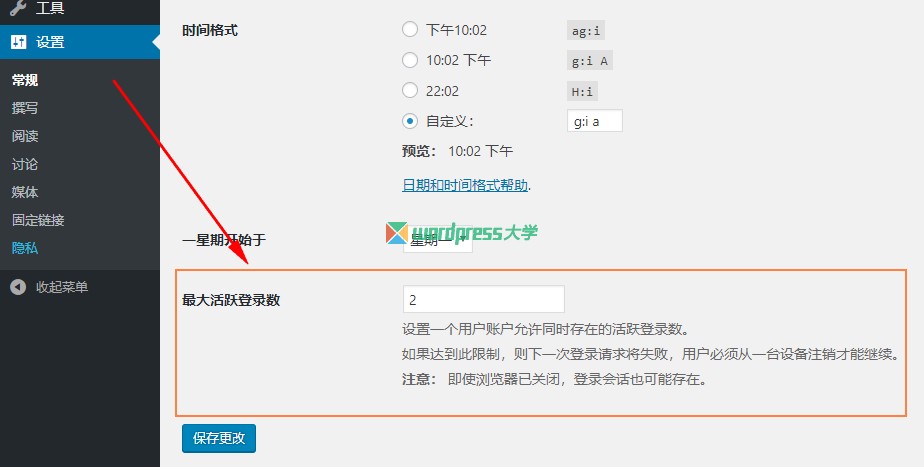Click the 保存更改 save changes button
This screenshot has width=924, height=467.
click(219, 438)
